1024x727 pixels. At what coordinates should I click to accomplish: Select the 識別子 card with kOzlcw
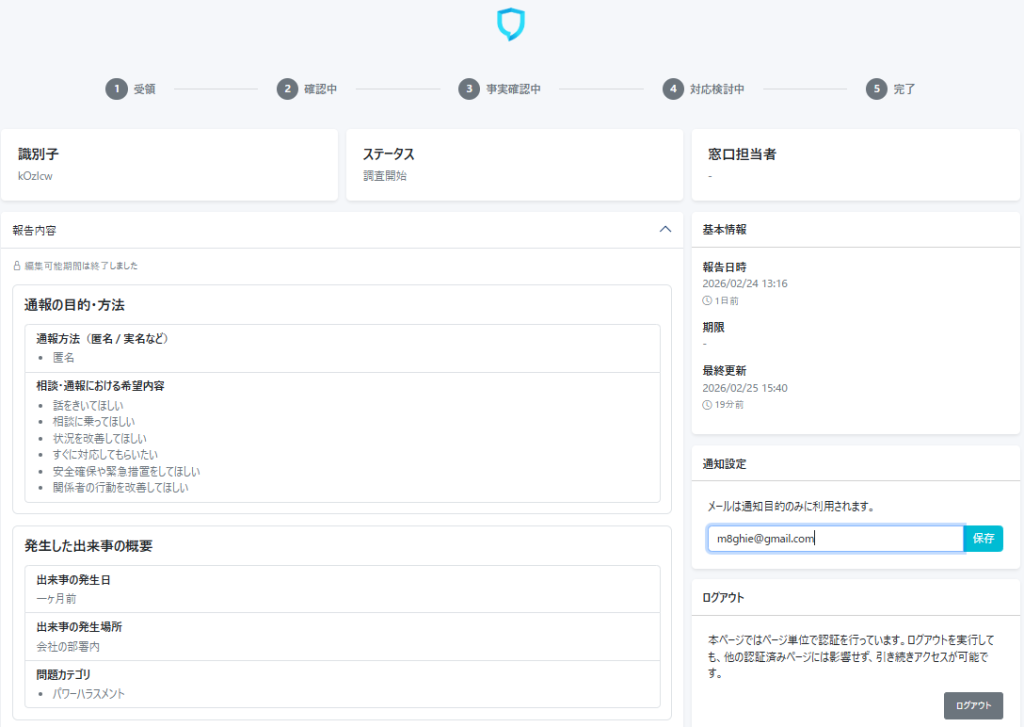(x=169, y=165)
